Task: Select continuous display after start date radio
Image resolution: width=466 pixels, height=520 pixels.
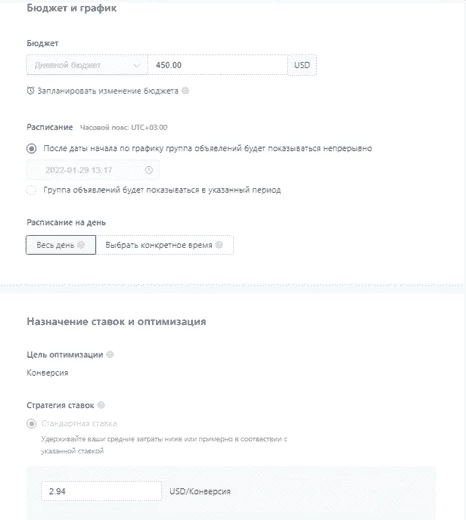Action: [31, 148]
